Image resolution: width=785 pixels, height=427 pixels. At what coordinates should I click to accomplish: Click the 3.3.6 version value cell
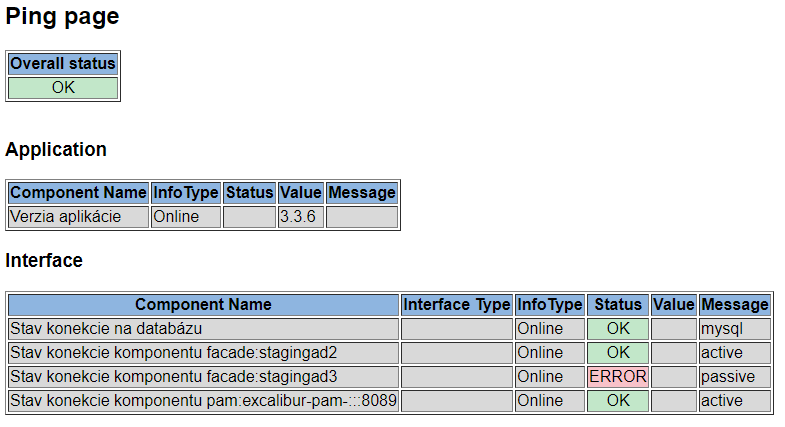pos(301,217)
